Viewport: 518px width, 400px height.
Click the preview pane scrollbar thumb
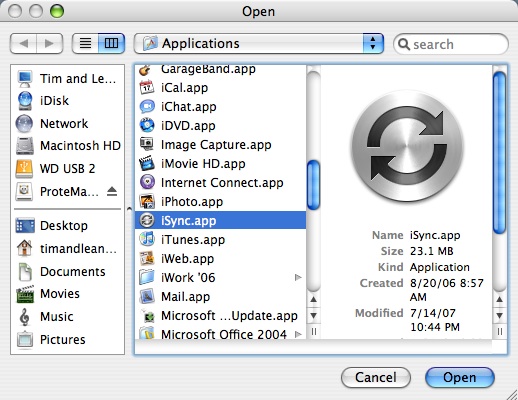pyautogui.click(x=499, y=153)
